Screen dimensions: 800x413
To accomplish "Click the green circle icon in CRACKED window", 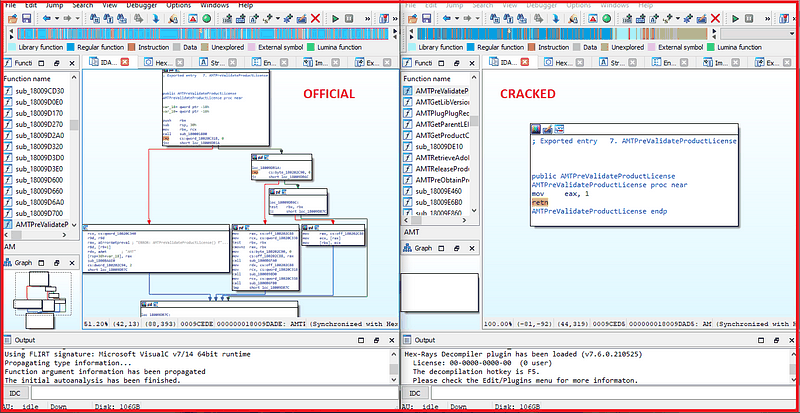I will point(606,19).
